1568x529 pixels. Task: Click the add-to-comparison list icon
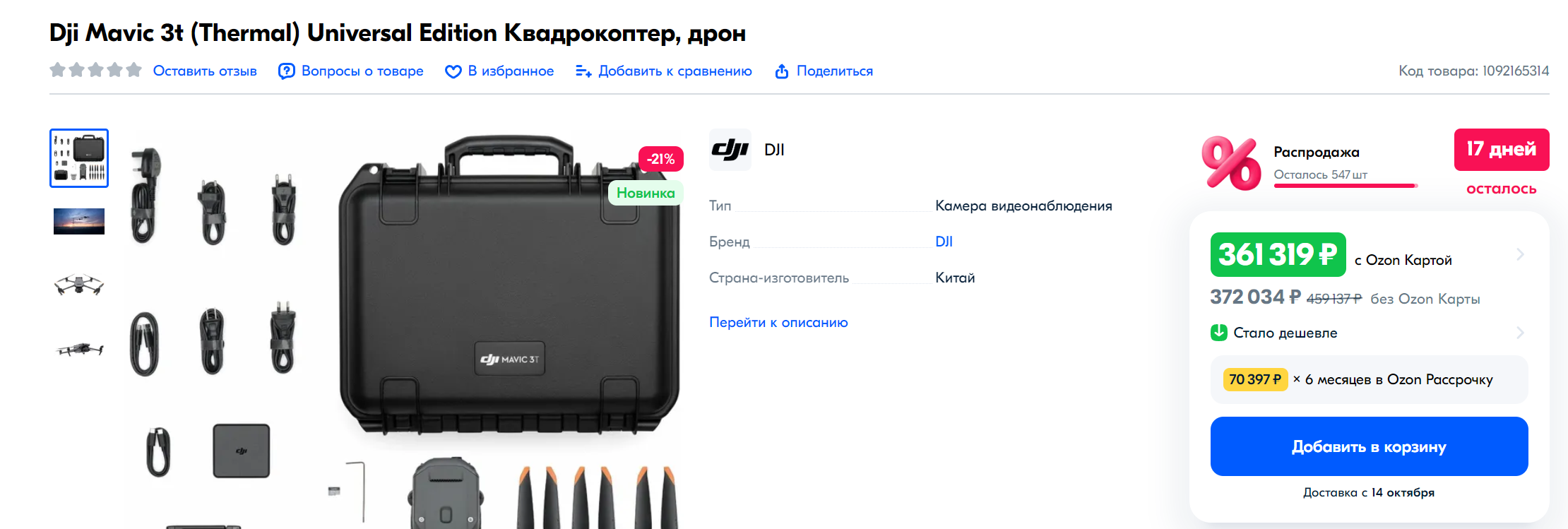(583, 71)
